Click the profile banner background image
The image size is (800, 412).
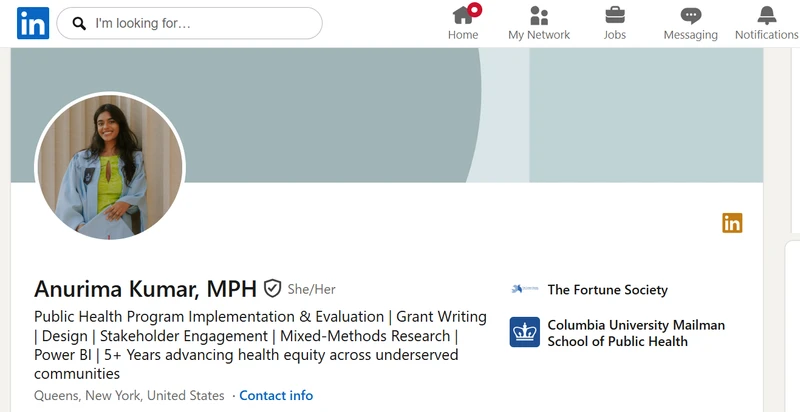[387, 115]
